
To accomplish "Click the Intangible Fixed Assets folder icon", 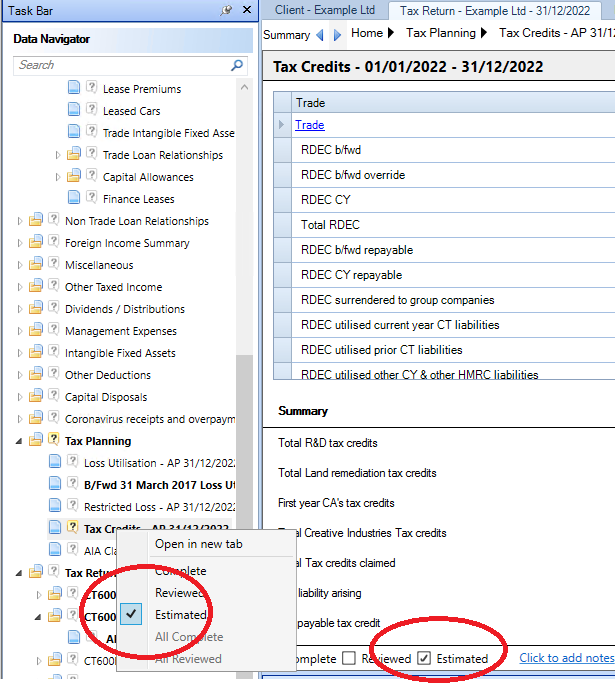I will pyautogui.click(x=36, y=351).
